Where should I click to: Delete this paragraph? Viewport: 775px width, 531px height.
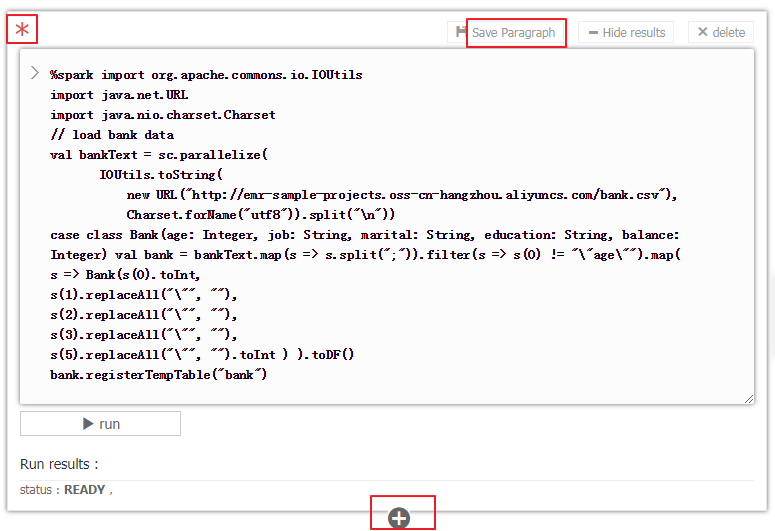721,33
